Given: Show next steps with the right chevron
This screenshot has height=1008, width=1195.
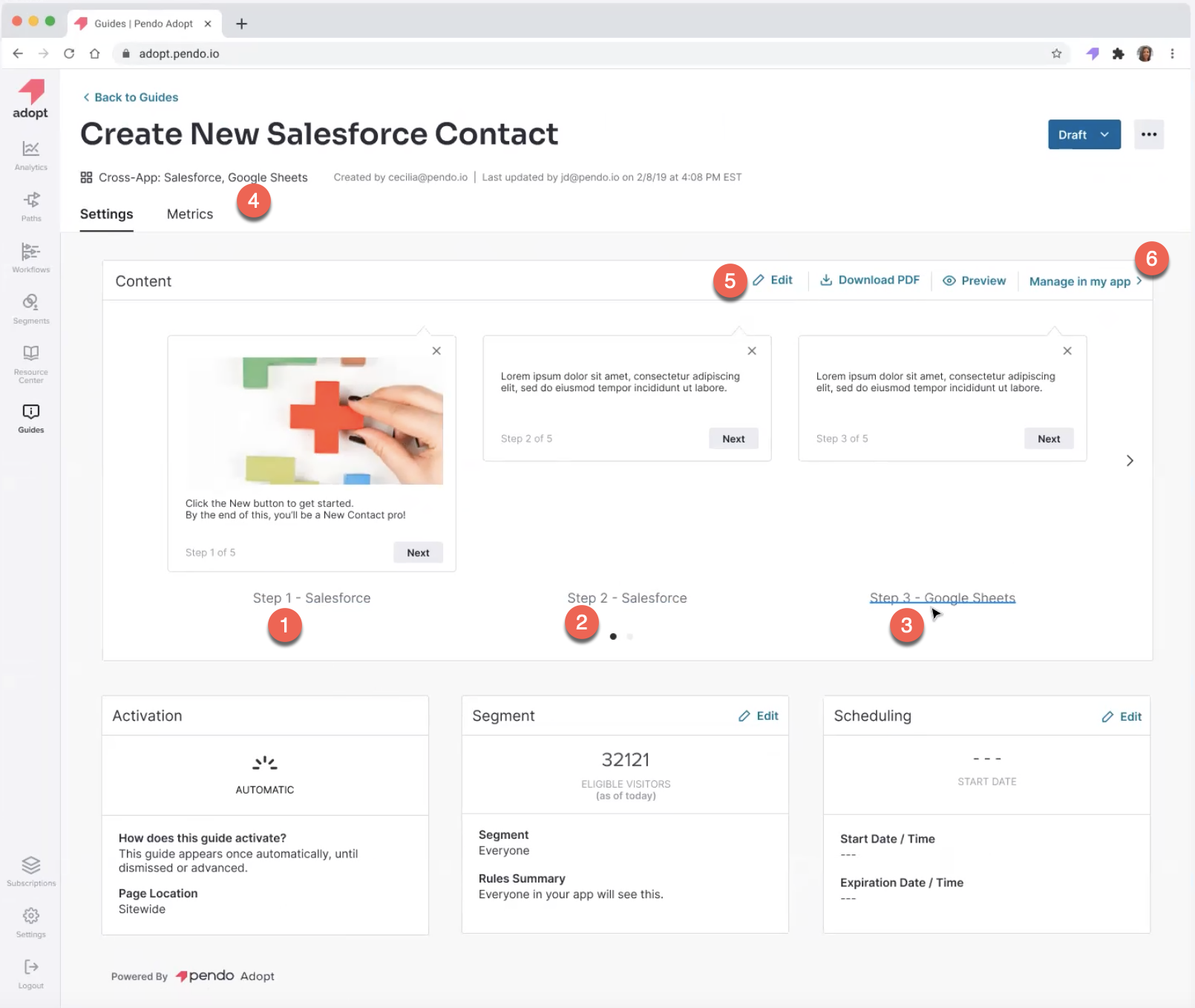Looking at the screenshot, I should click(x=1130, y=461).
